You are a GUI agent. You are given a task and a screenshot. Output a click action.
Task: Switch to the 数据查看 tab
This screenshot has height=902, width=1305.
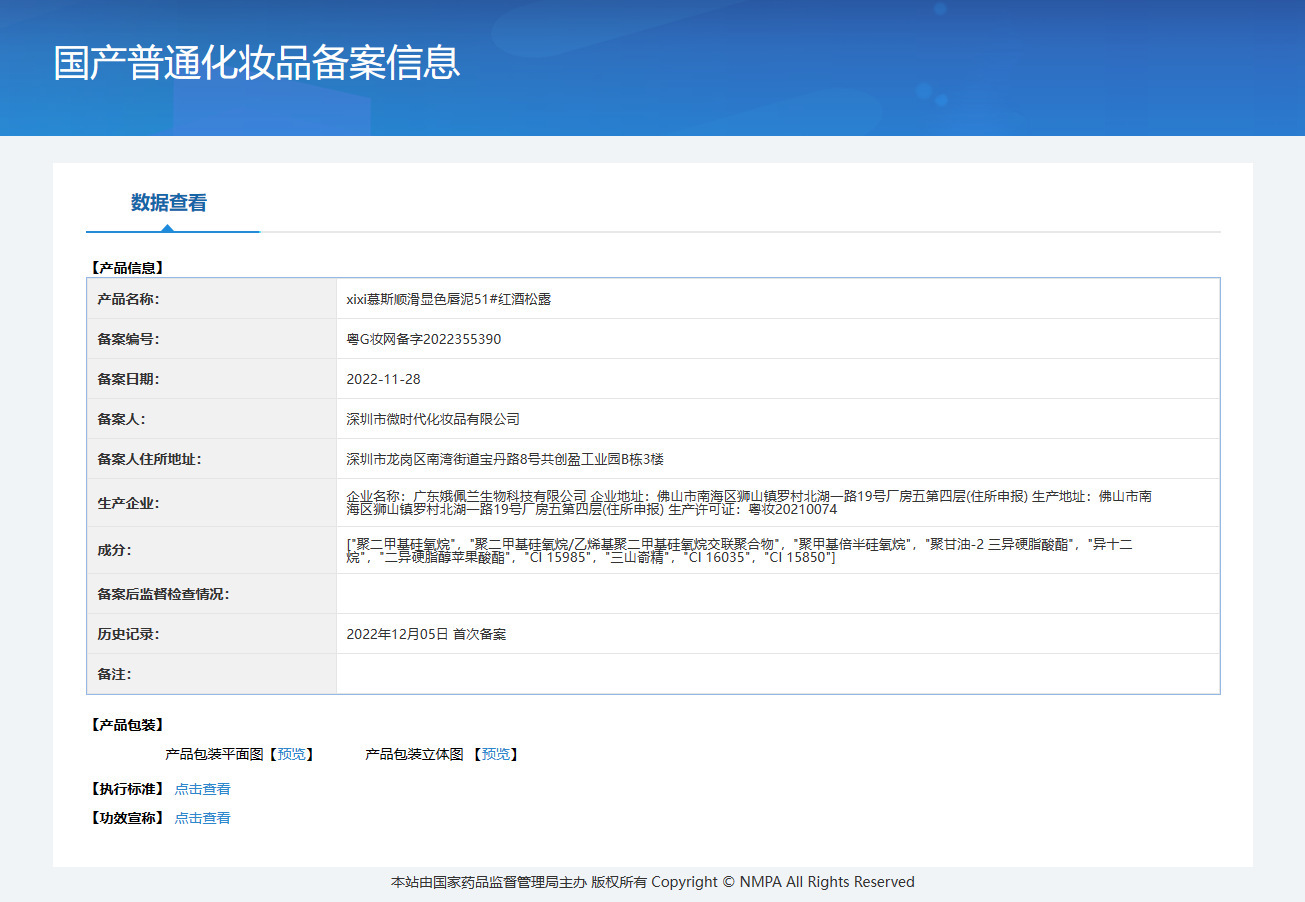(168, 203)
